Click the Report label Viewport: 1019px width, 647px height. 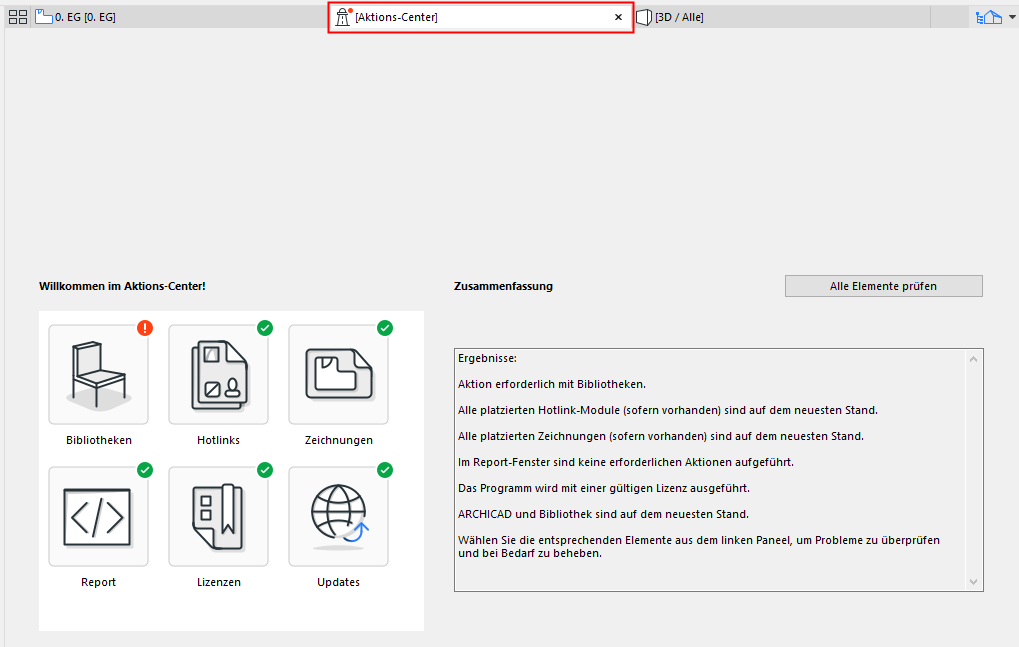pyautogui.click(x=98, y=582)
